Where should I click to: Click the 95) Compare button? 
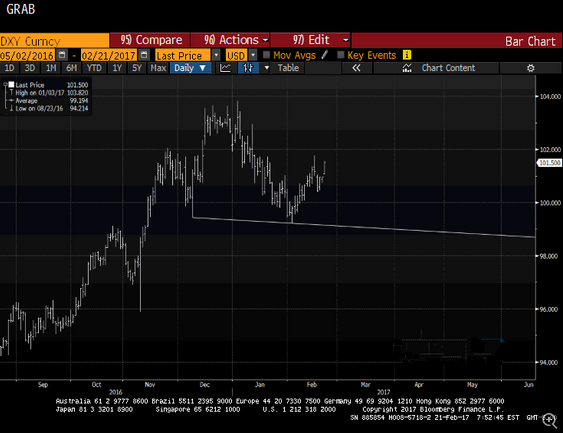(x=150, y=40)
